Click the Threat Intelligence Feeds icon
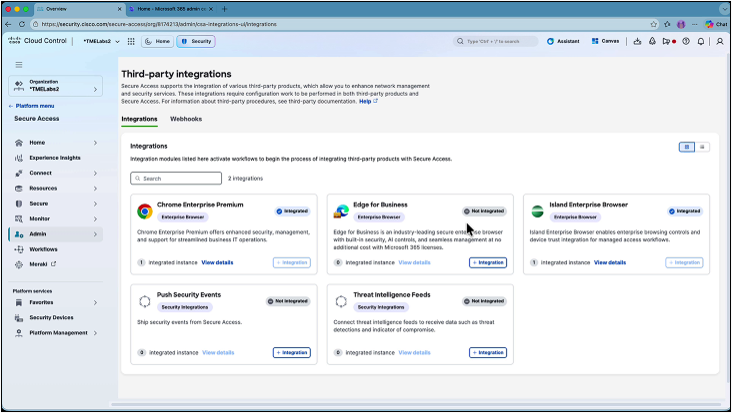Screen dimensions: 732x413 (x=341, y=301)
